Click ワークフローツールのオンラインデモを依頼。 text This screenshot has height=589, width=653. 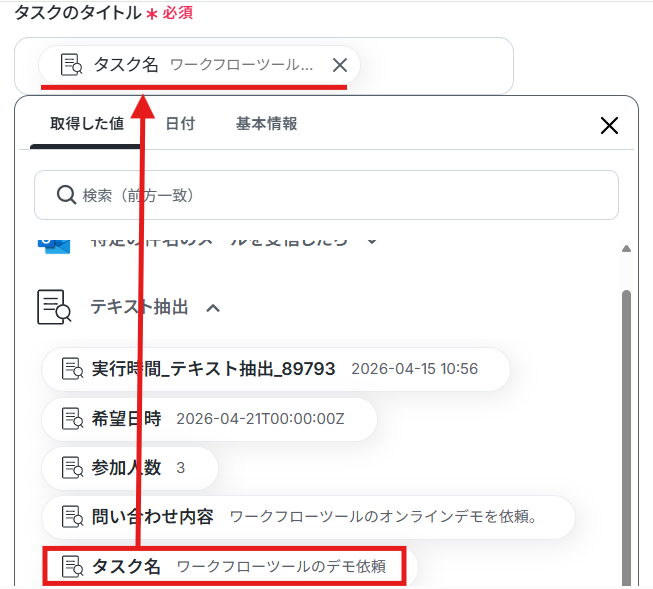point(383,517)
